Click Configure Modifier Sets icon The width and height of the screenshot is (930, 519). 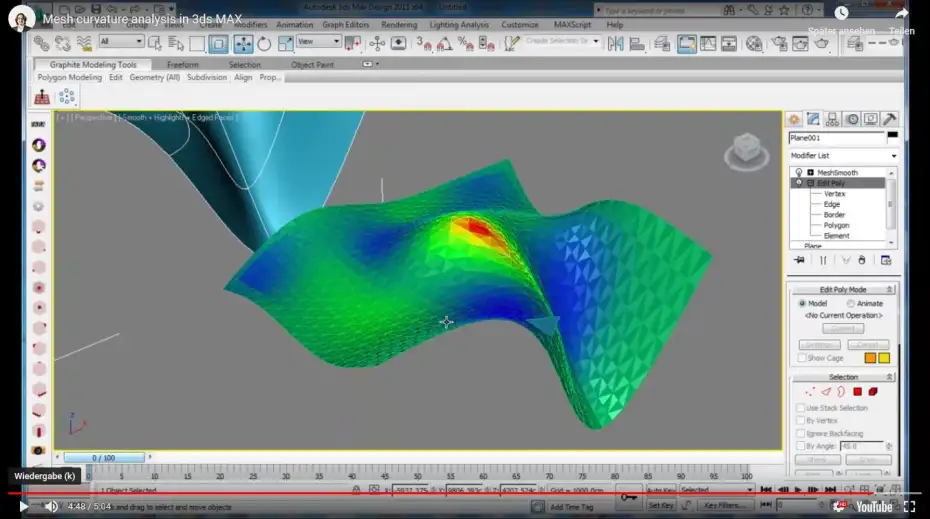tap(886, 260)
